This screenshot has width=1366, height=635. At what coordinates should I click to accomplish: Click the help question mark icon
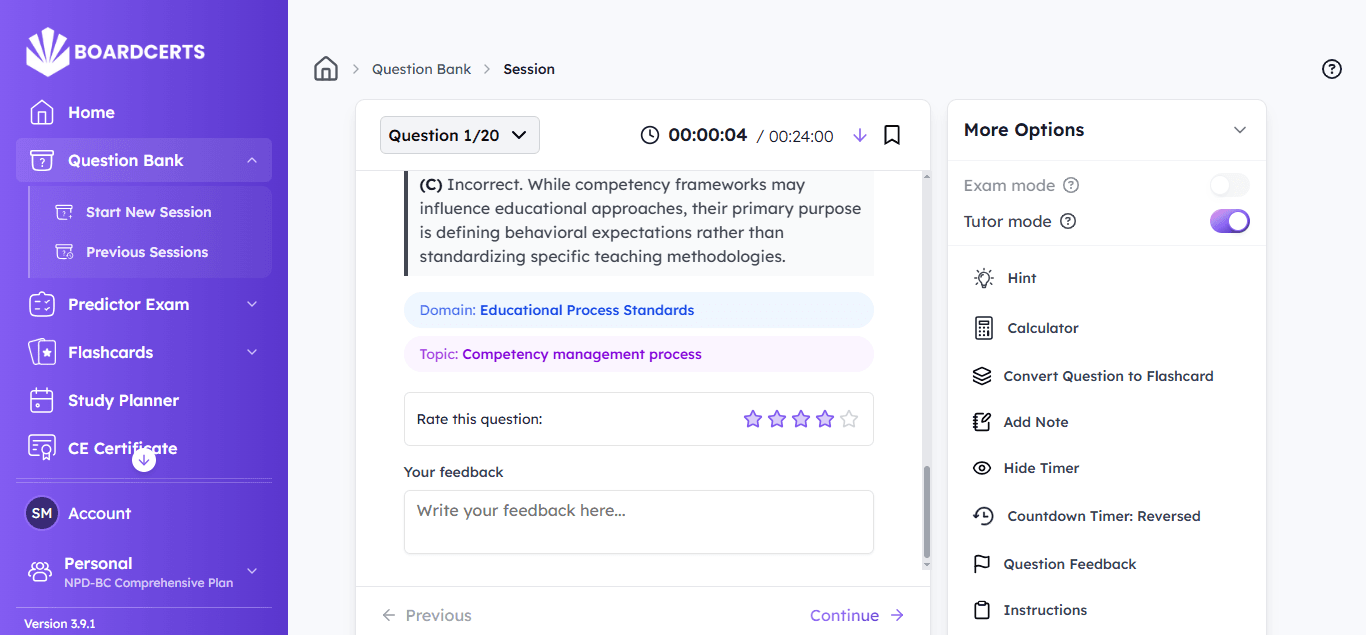click(x=1331, y=69)
